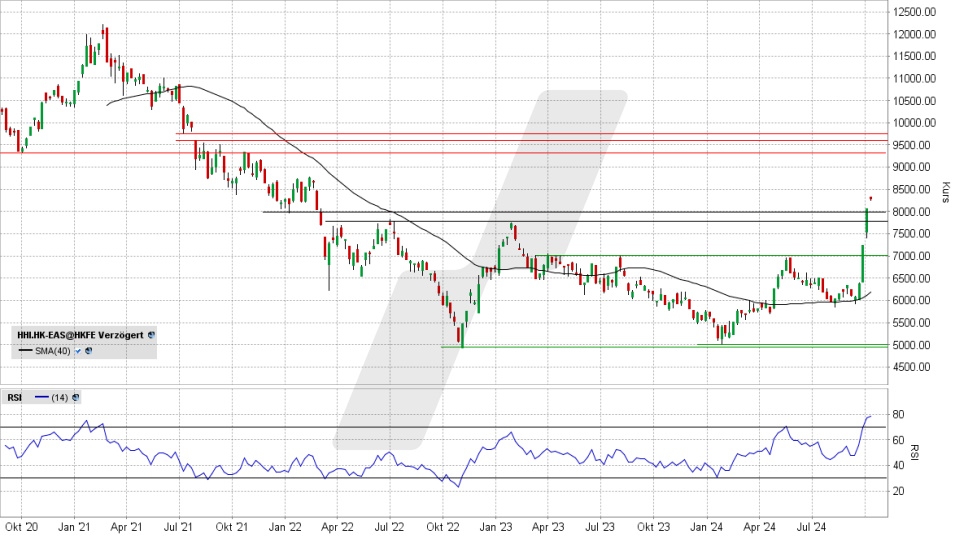Screen dimensions: 960x540
Task: Select the SMA(40) legend label
Action: [x=53, y=351]
